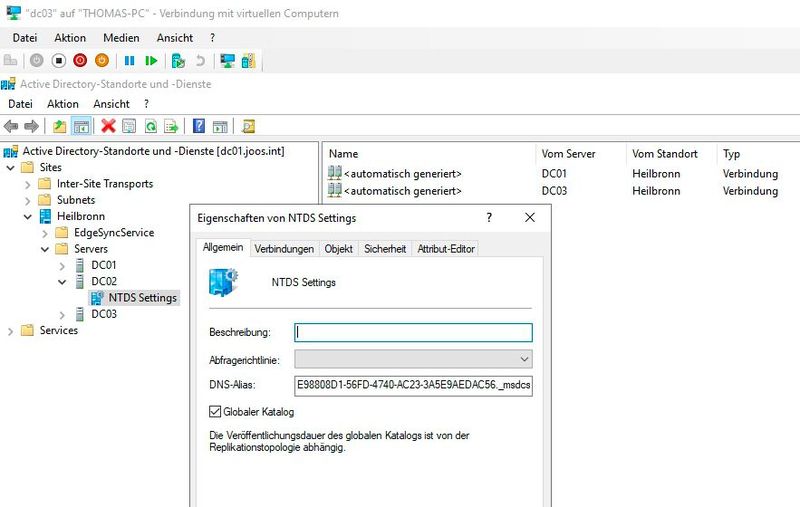
Task: Toggle the show/hide console tree icon
Action: click(x=81, y=126)
